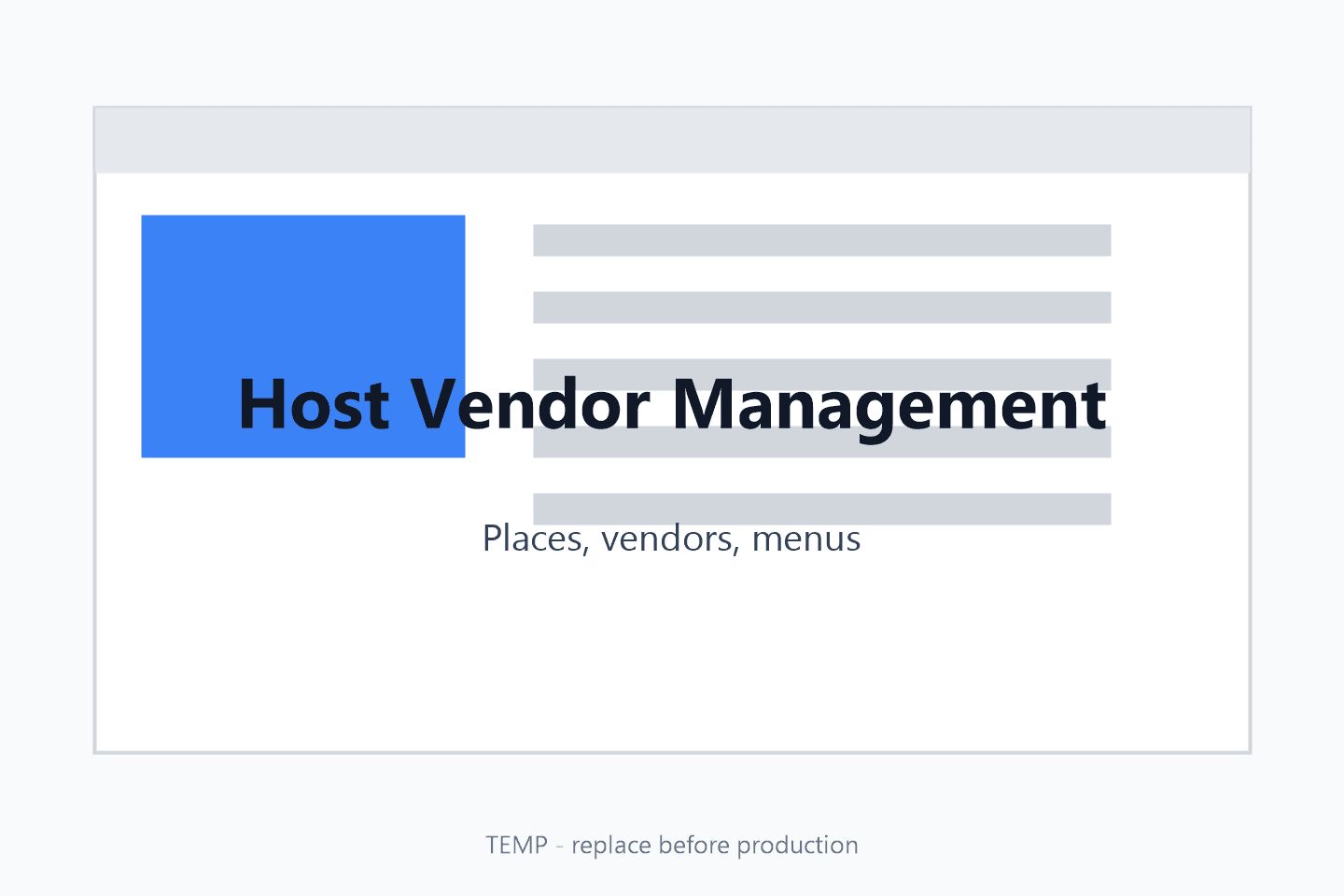The width and height of the screenshot is (1344, 896).
Task: Click the "Places, vendors, menus" subtitle
Action: point(671,539)
